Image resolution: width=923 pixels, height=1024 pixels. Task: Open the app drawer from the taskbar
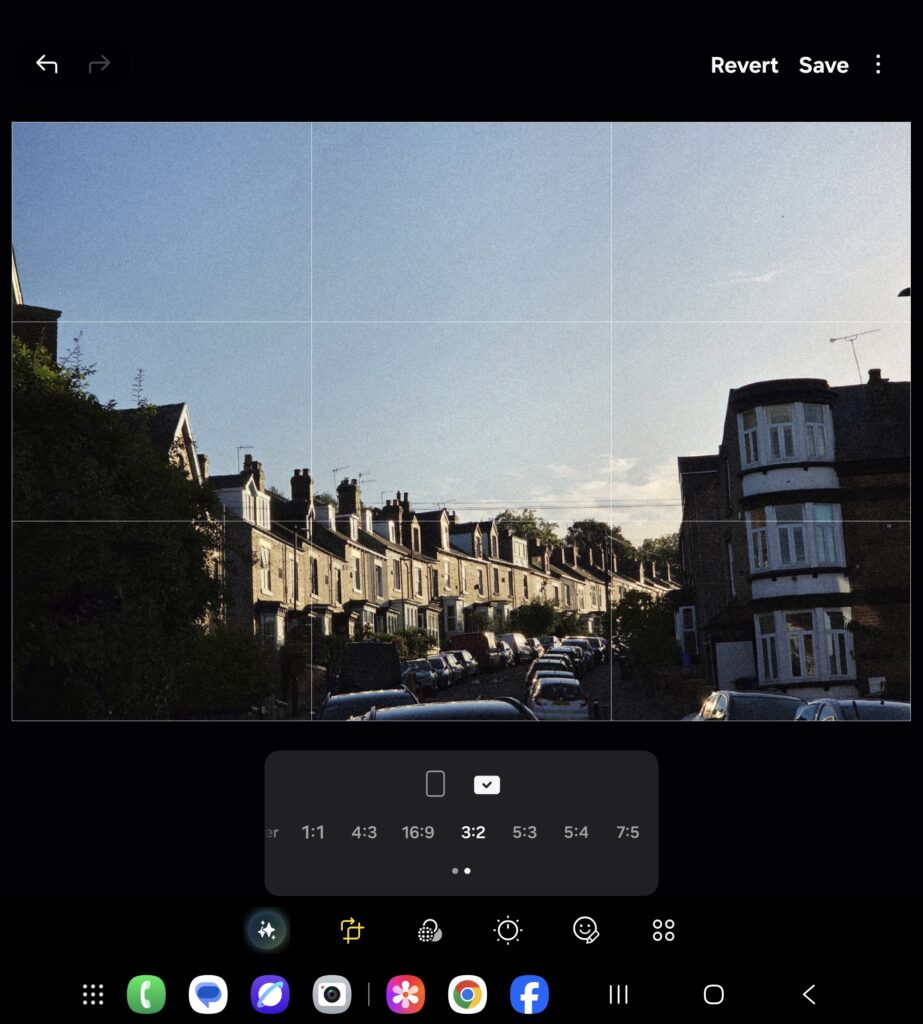(92, 994)
